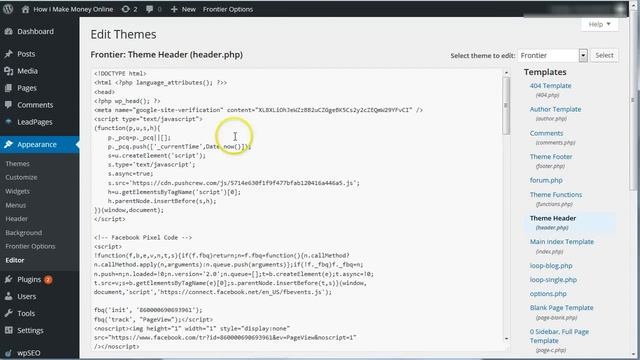Open the Theme Header file

[x=553, y=218]
